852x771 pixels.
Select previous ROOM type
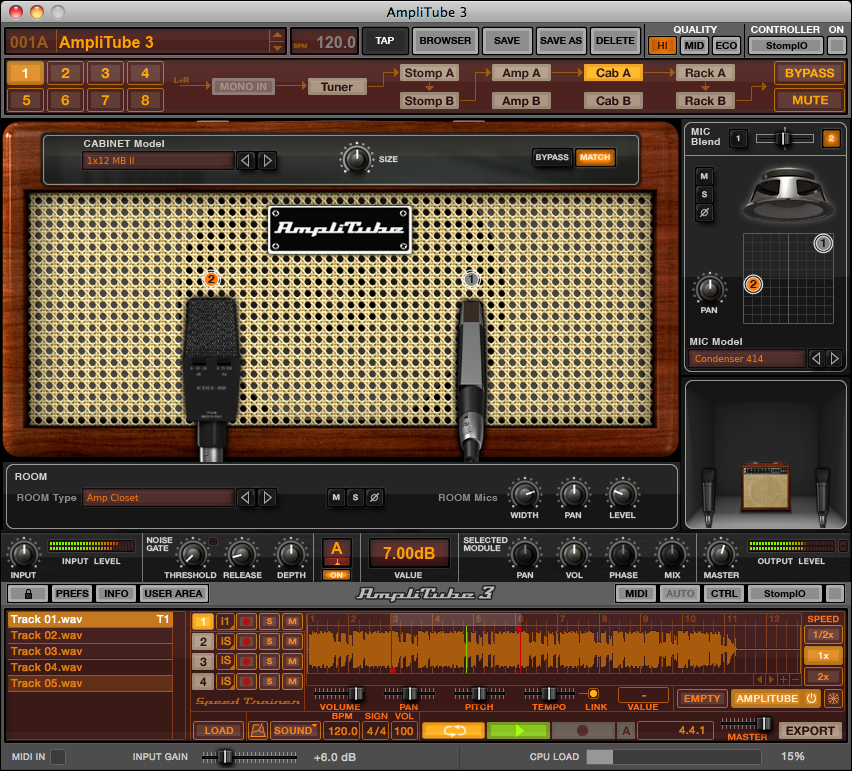pyautogui.click(x=246, y=498)
